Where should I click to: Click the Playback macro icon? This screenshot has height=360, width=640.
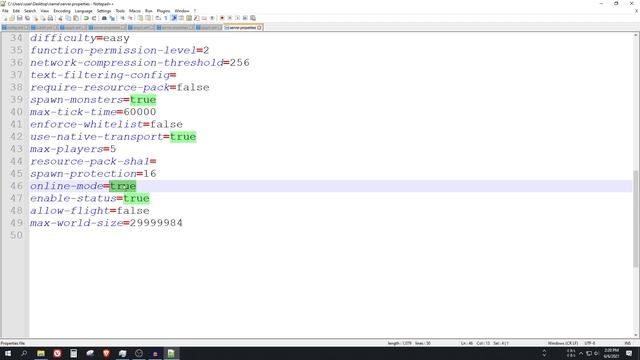tap(238, 18)
